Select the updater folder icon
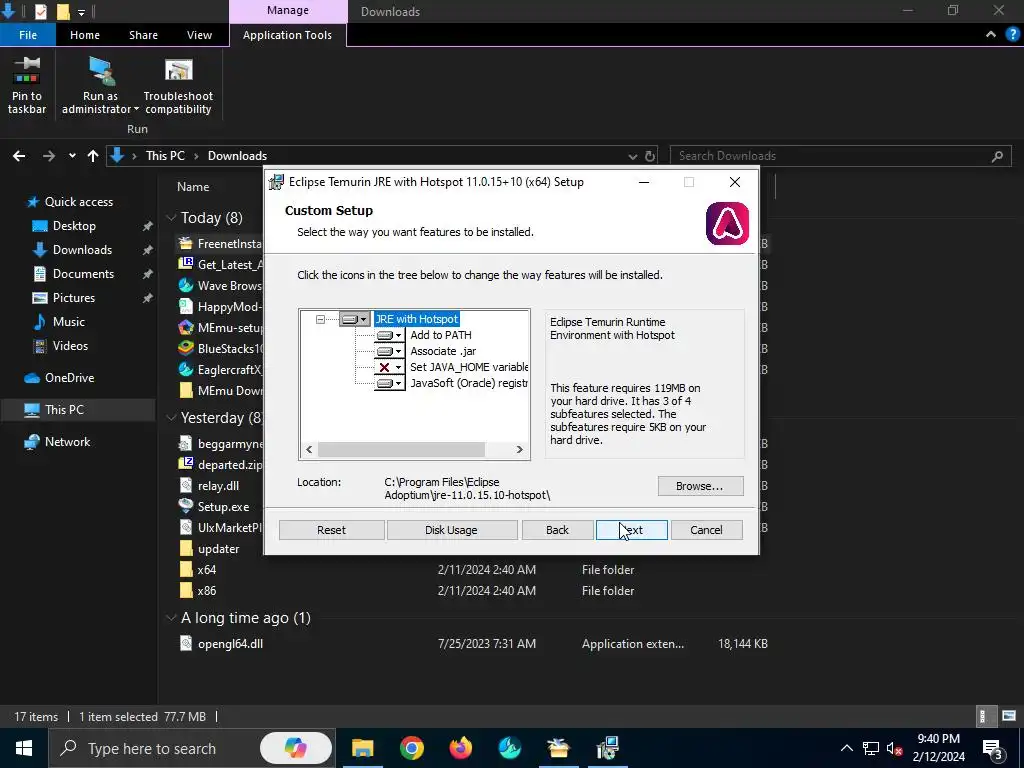The width and height of the screenshot is (1024, 768). 186,549
